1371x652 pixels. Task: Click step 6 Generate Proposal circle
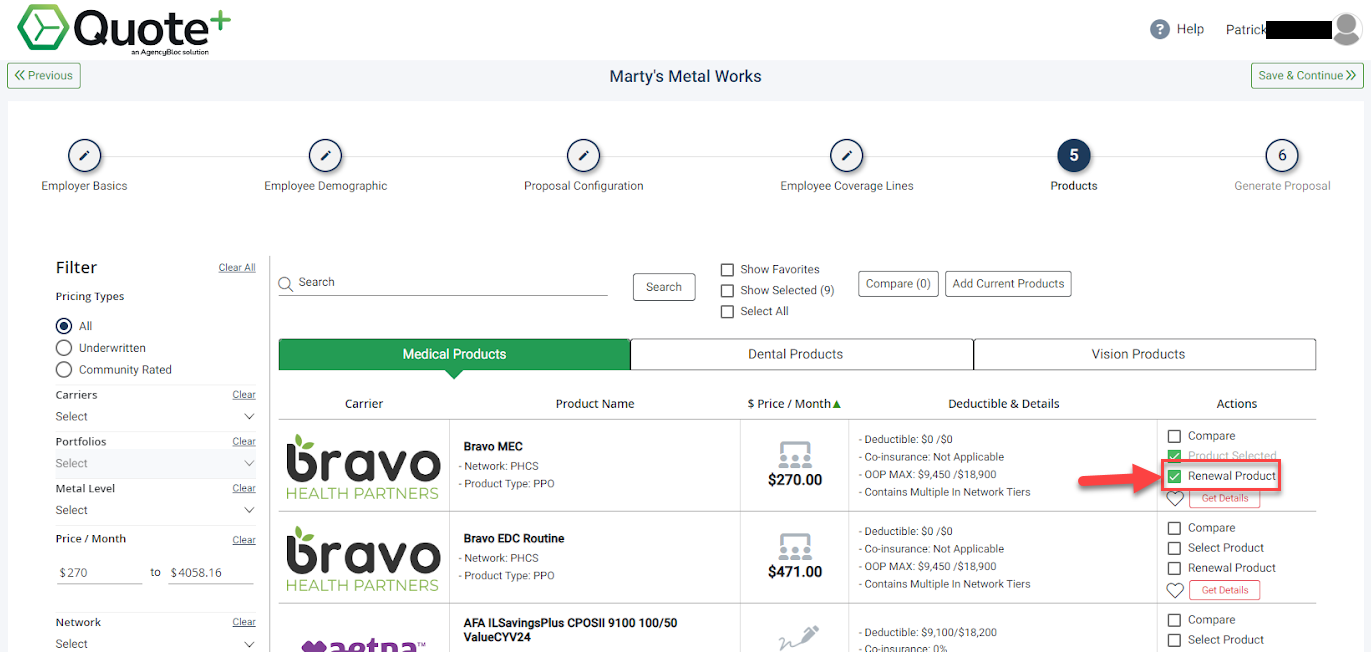[1282, 156]
